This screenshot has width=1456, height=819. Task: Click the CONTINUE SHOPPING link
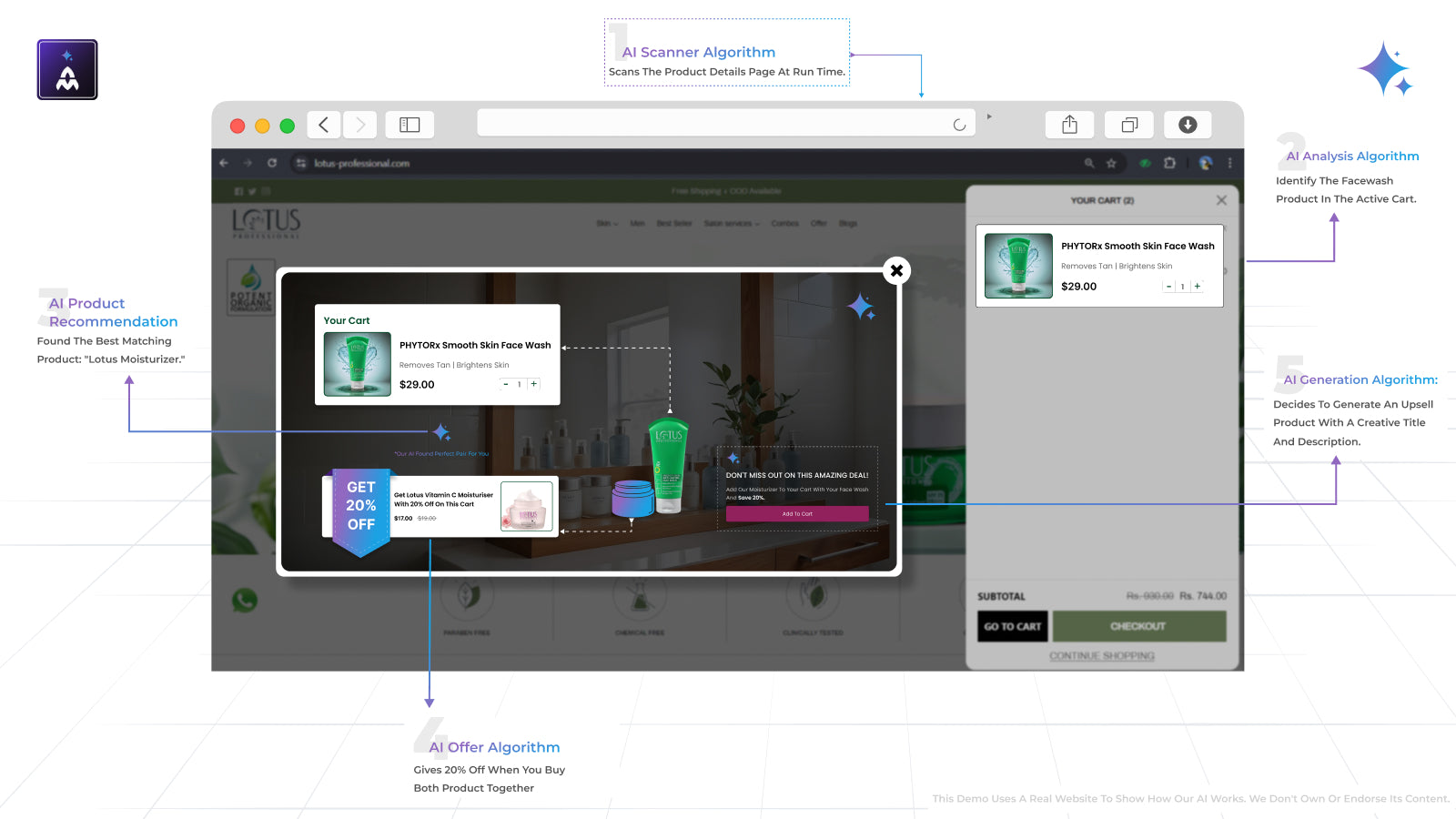1101,655
